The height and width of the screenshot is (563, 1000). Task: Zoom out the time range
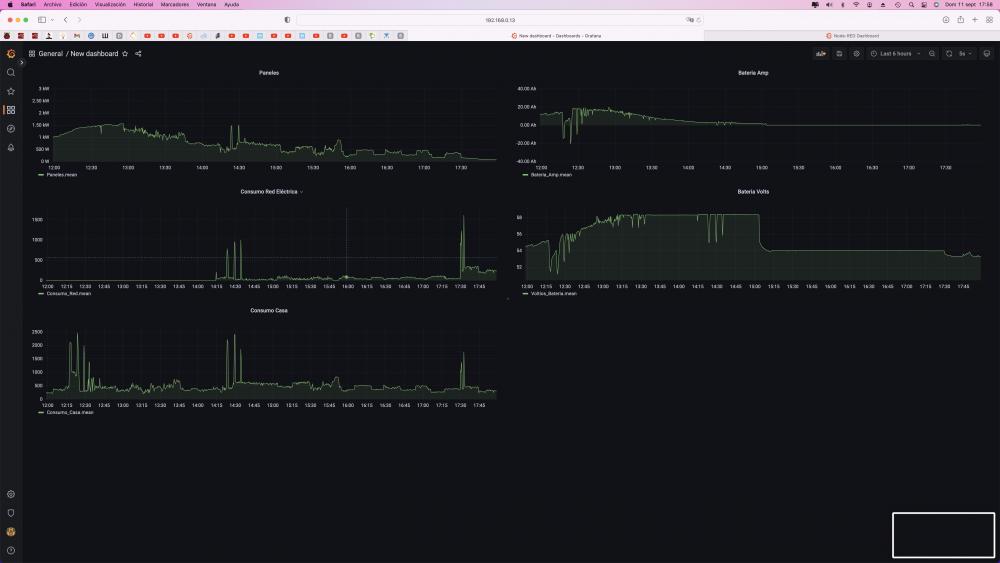coord(932,54)
